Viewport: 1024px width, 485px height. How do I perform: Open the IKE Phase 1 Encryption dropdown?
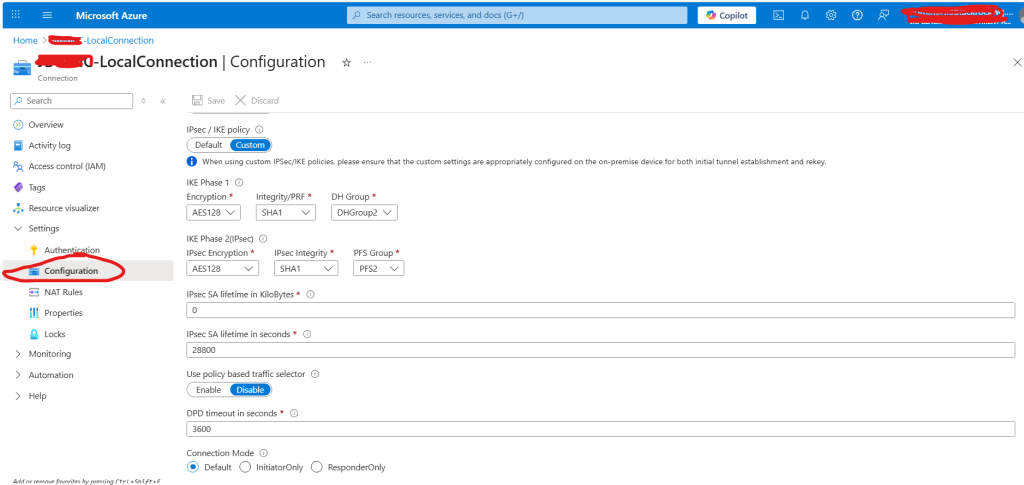[x=213, y=213]
